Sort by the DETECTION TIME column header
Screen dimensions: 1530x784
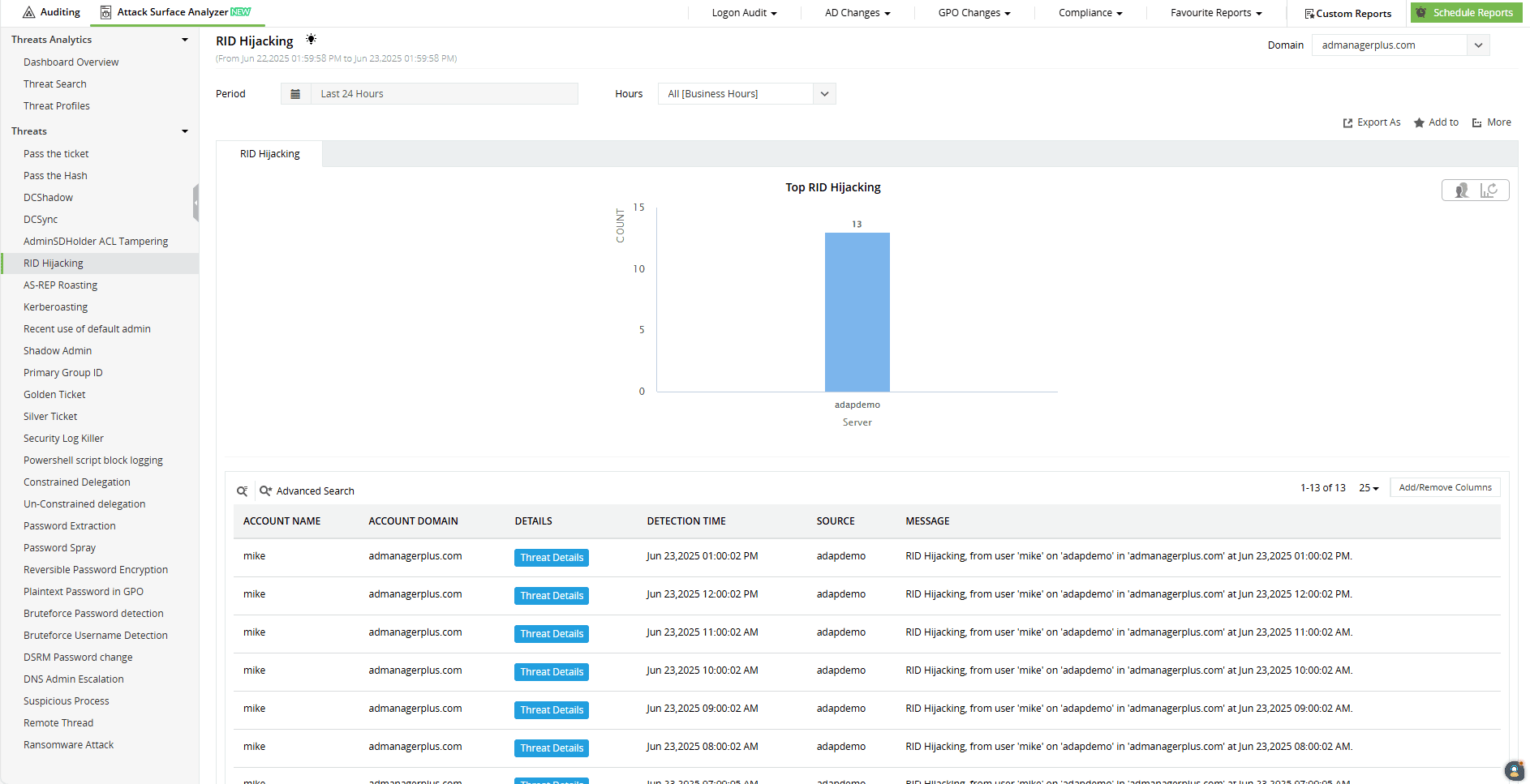(686, 521)
